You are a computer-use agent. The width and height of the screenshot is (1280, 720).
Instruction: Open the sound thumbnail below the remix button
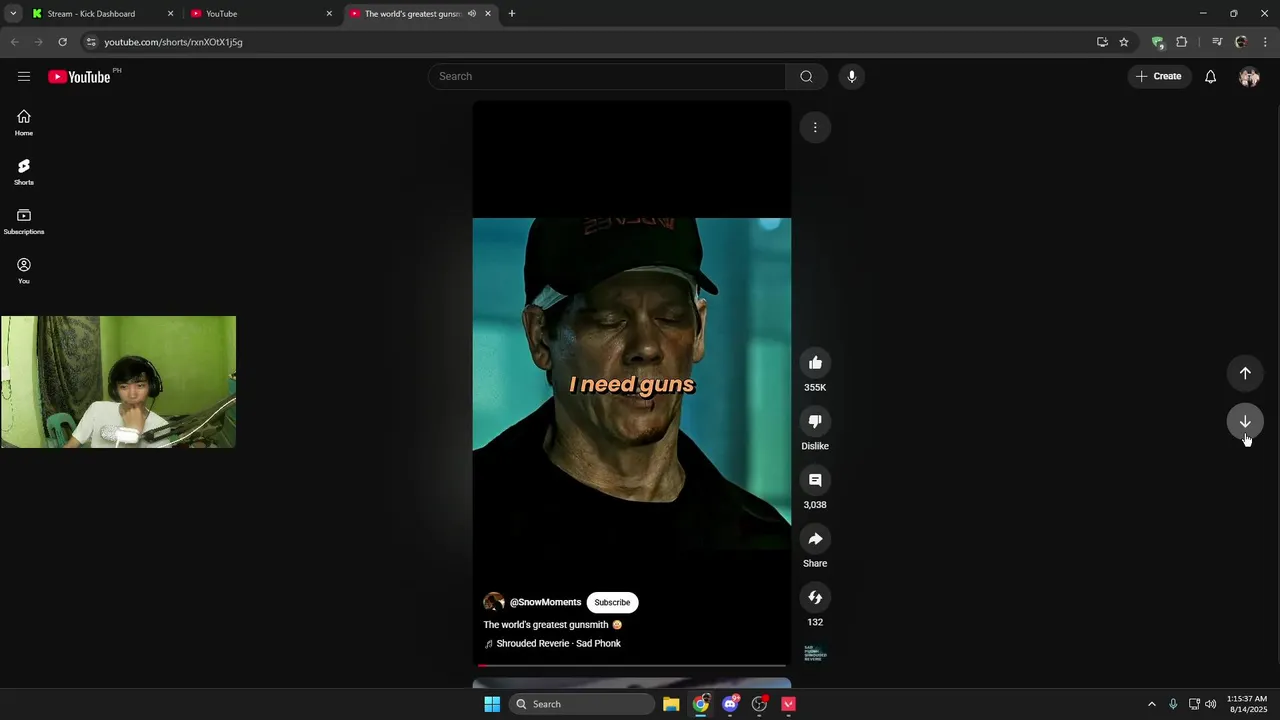pyautogui.click(x=815, y=653)
